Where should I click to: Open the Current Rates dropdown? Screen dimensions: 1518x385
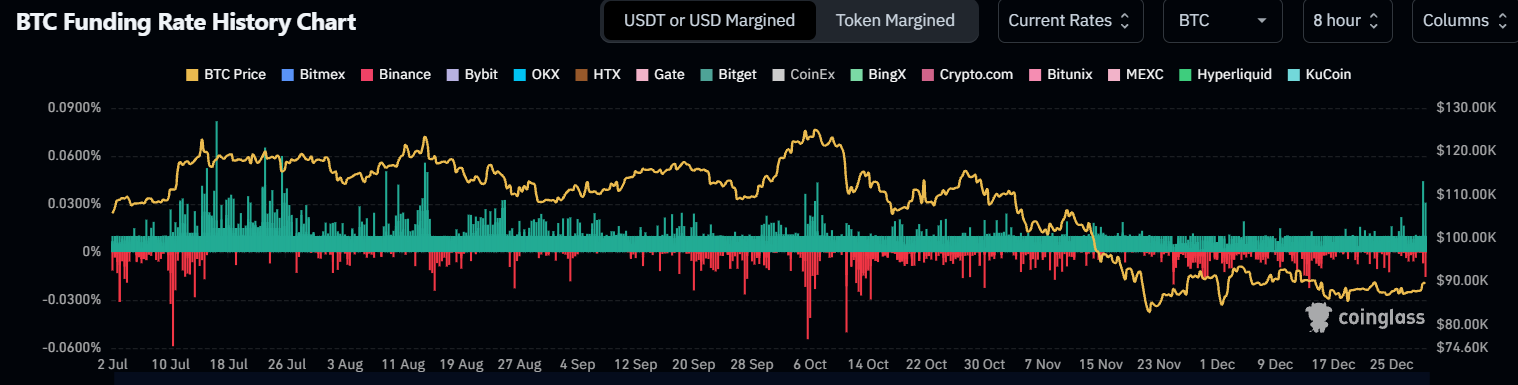[x=1070, y=21]
